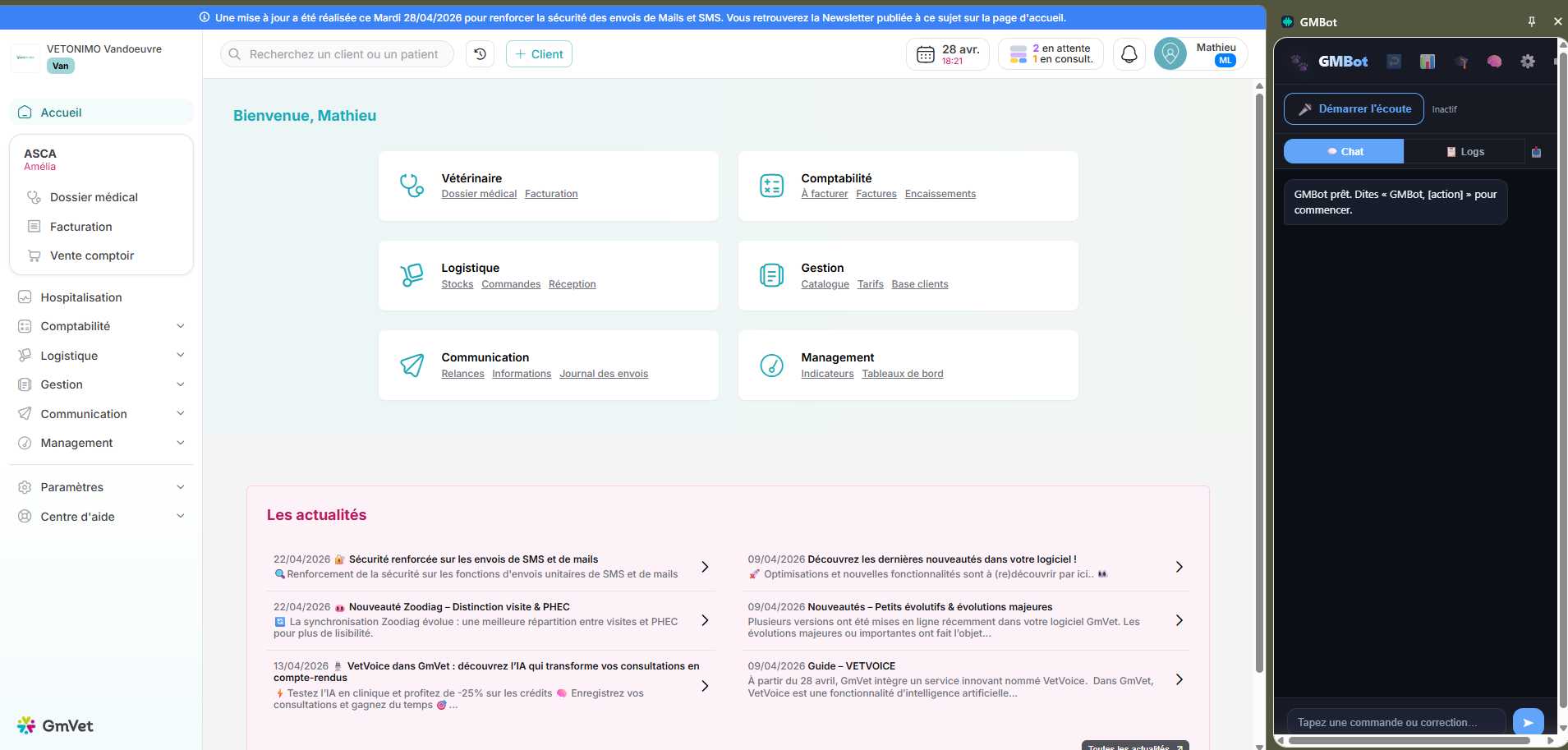Viewport: 1568px width, 750px height.
Task: Expand the Management sidebar chevron
Action: point(181,443)
